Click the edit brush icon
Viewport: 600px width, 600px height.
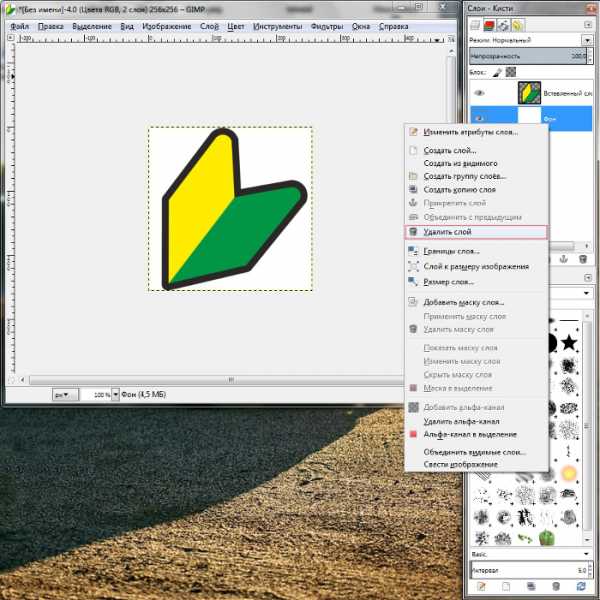coord(481,586)
